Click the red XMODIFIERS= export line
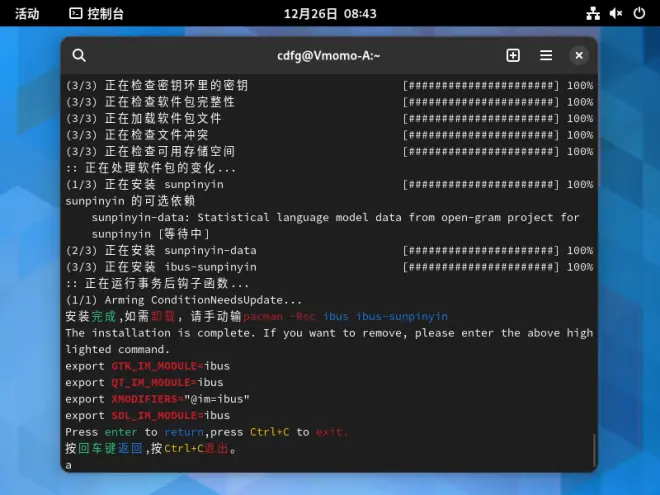This screenshot has height=495, width=660. [x=147, y=399]
